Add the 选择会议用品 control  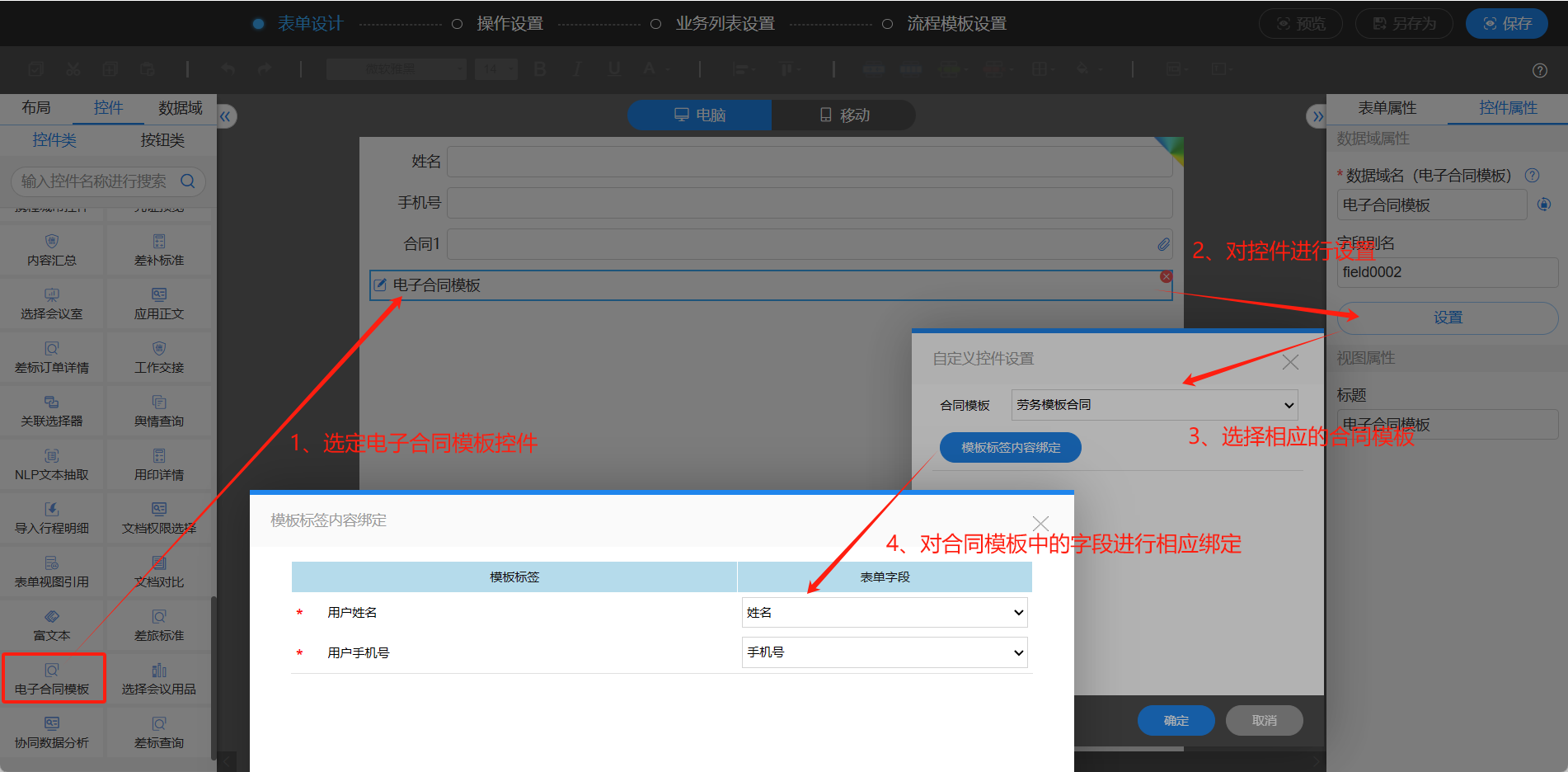[x=159, y=680]
